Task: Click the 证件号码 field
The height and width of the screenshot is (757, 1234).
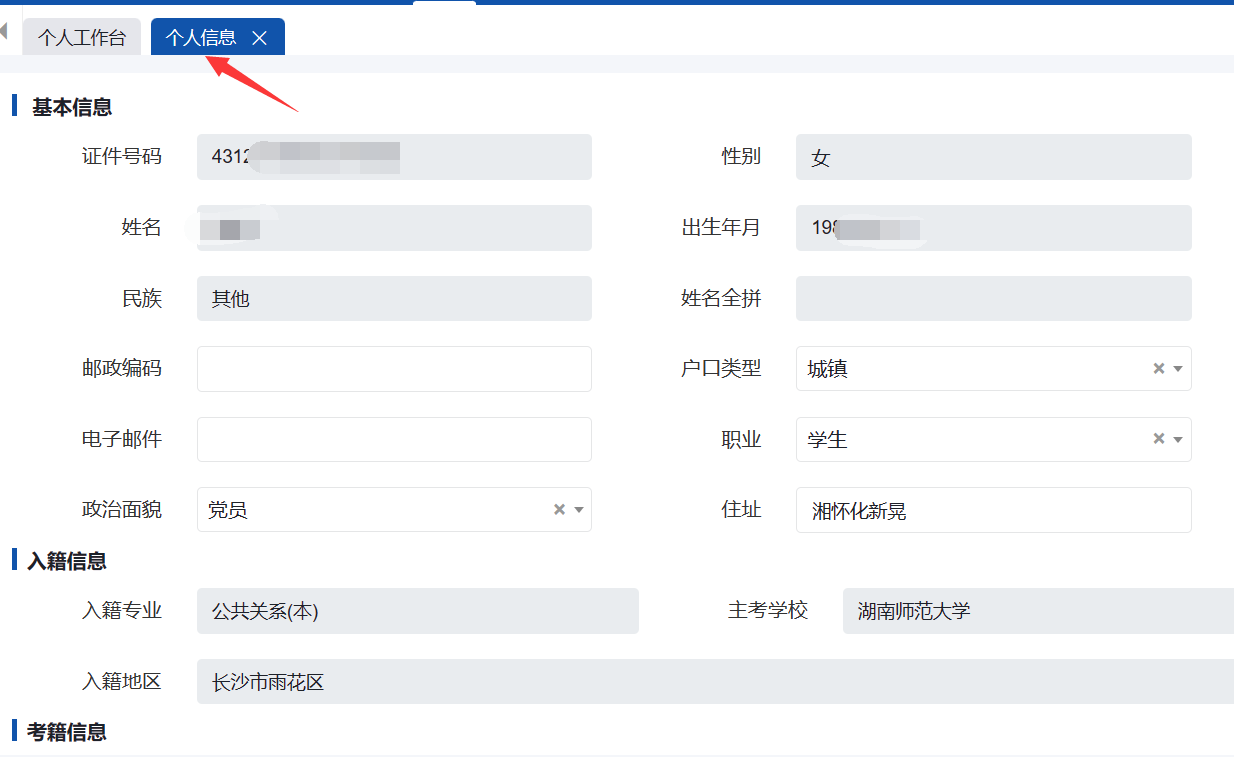Action: pos(394,157)
